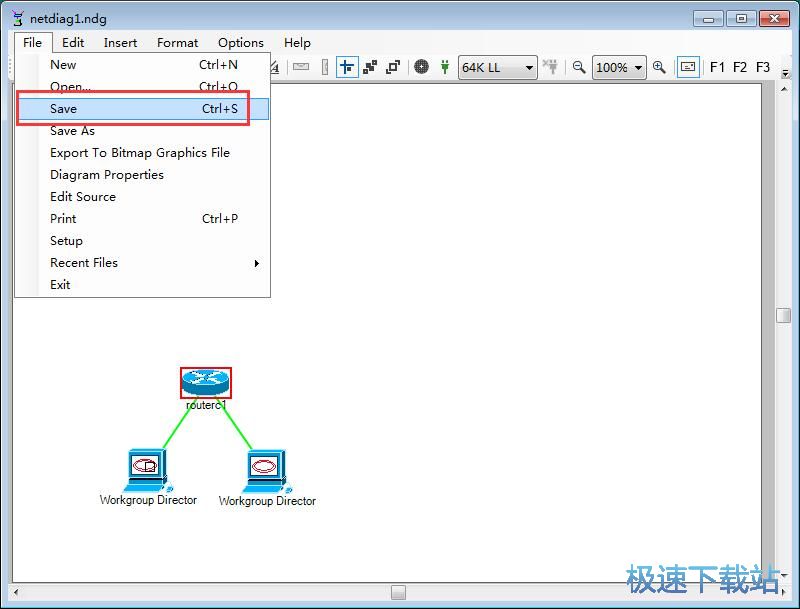Choose New from the File menu
Image resolution: width=800 pixels, height=609 pixels.
pyautogui.click(x=142, y=65)
